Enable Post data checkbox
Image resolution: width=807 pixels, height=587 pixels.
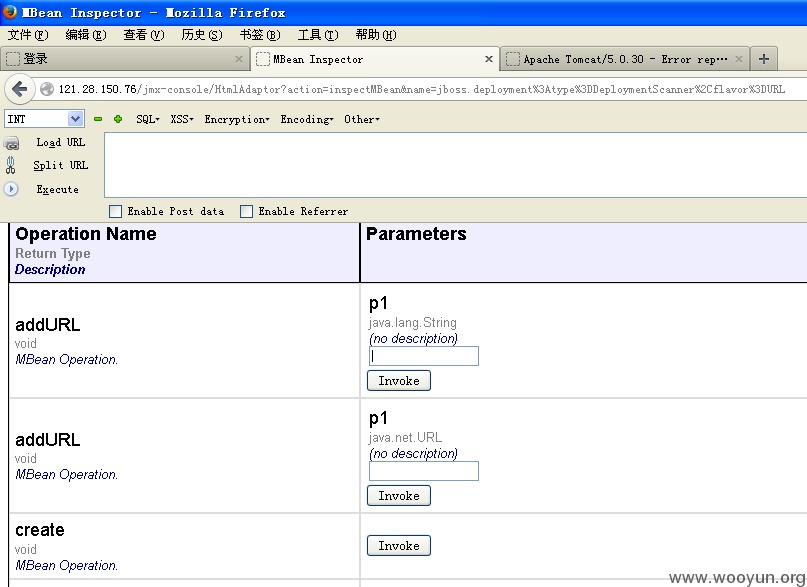pyautogui.click(x=116, y=211)
